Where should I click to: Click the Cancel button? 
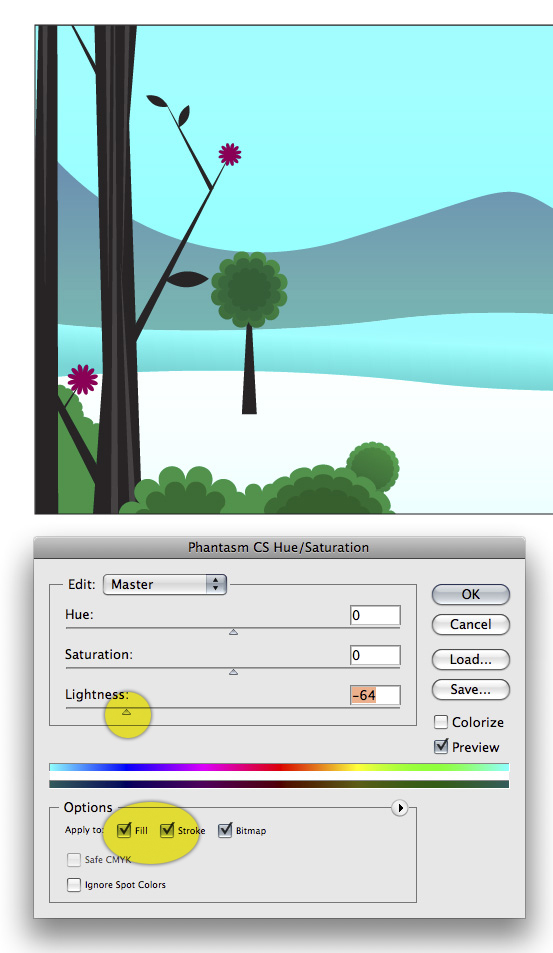pyautogui.click(x=470, y=624)
